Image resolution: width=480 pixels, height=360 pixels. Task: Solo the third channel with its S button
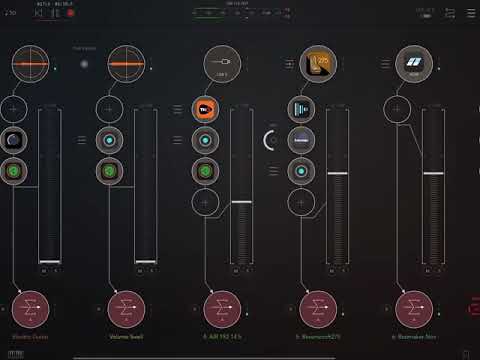pos(247,271)
